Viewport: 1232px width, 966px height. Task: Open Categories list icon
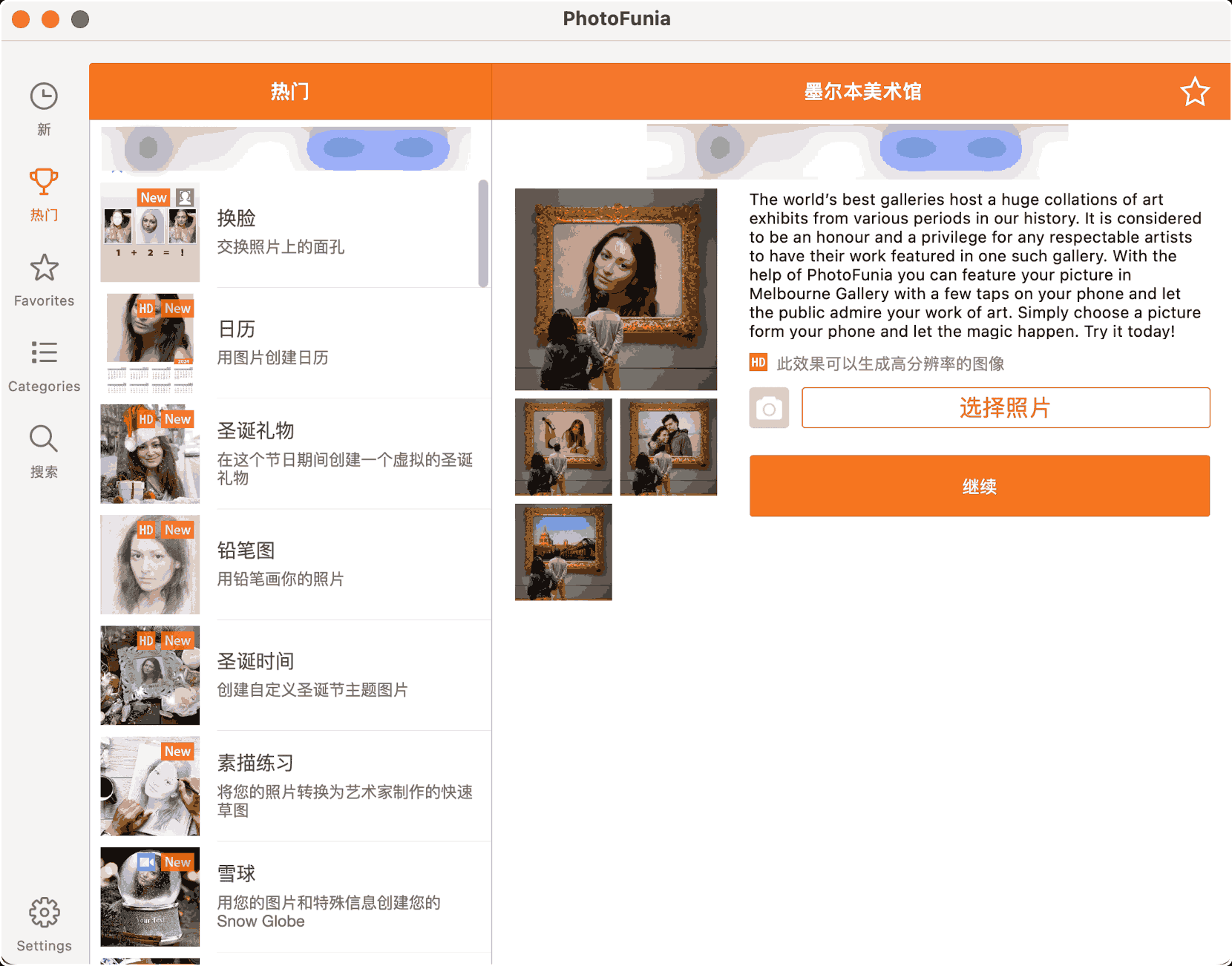[44, 352]
